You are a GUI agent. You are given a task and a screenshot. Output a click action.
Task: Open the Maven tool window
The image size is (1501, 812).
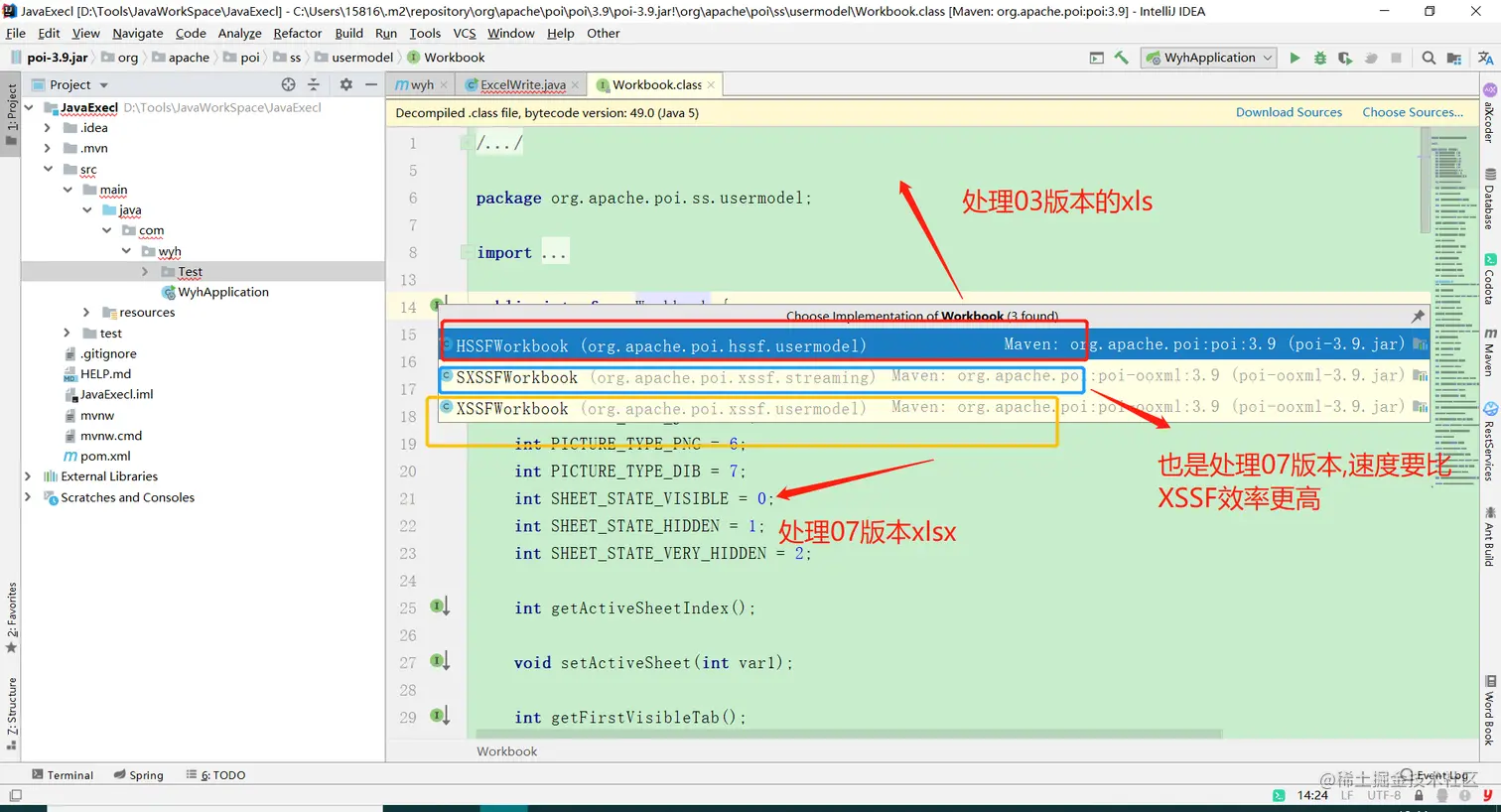[1490, 352]
